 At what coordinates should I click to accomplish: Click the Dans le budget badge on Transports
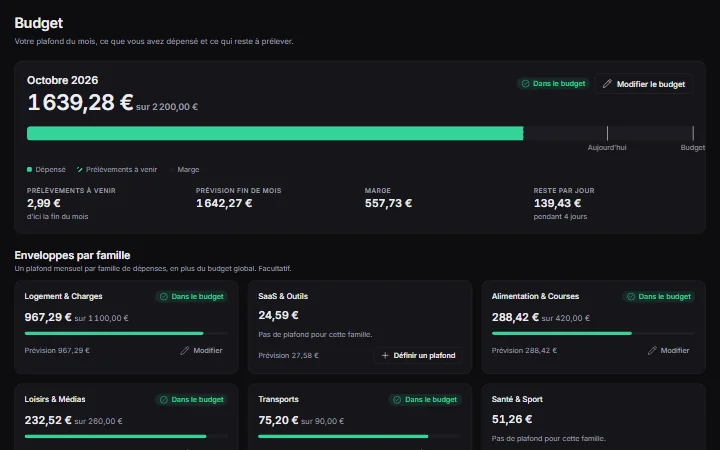pyautogui.click(x=425, y=399)
